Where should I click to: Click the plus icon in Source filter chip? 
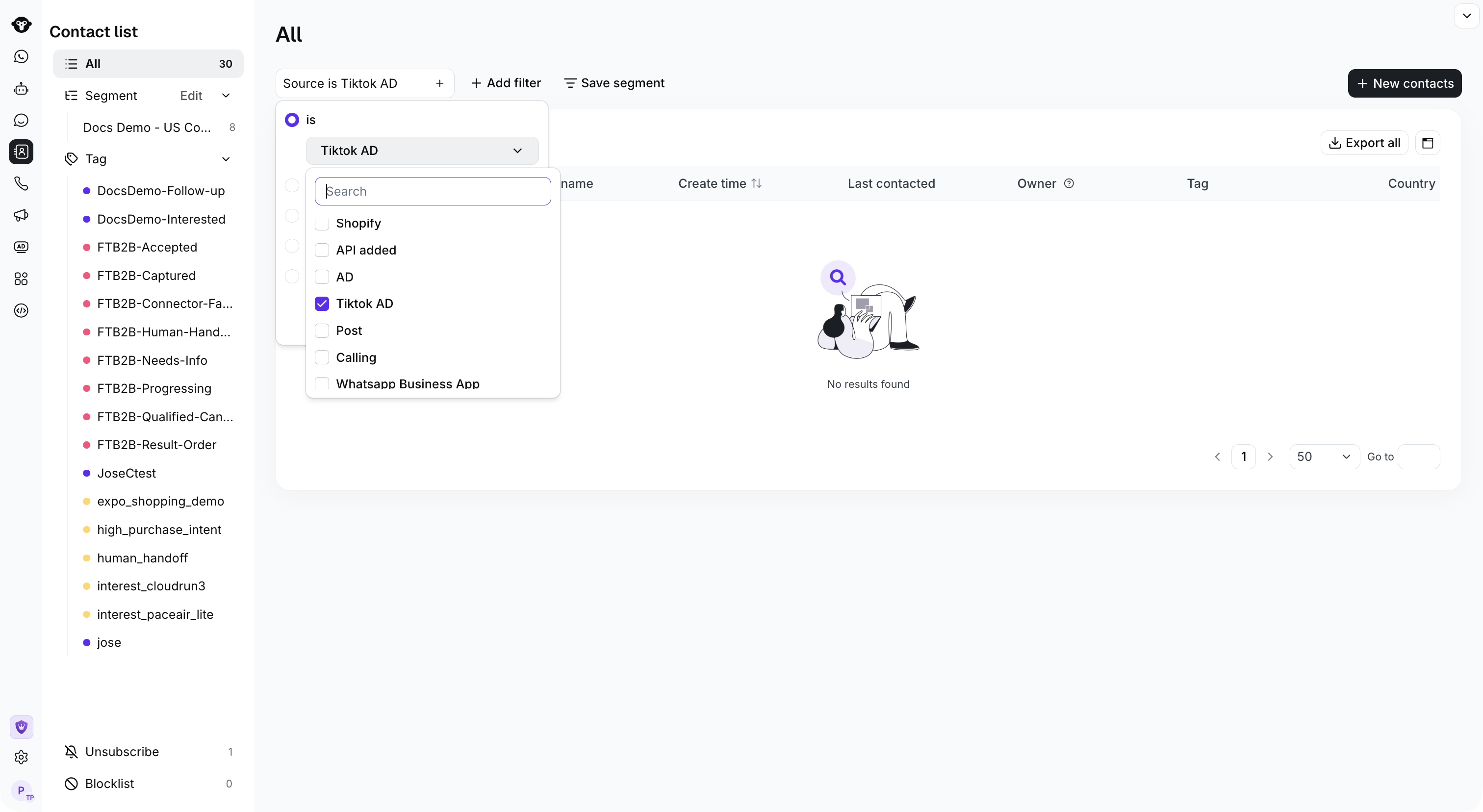[x=440, y=83]
